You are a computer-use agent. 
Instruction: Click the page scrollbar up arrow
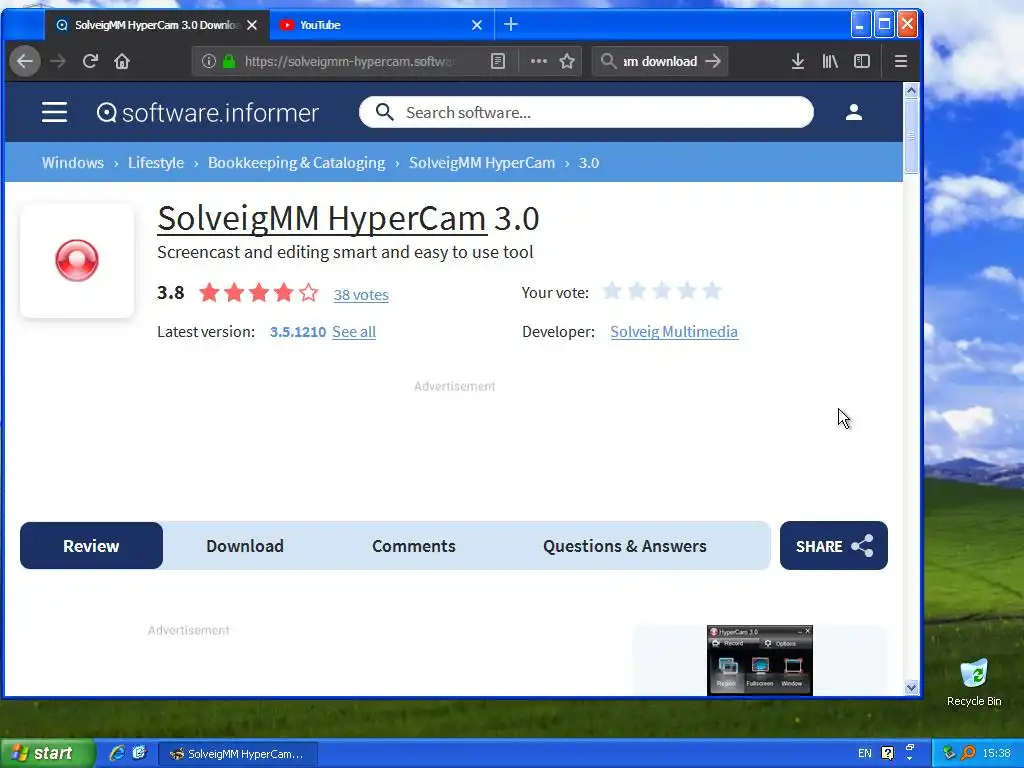[912, 91]
